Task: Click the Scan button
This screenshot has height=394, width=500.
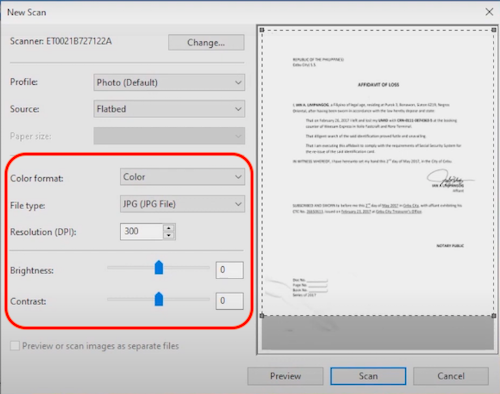Action: 368,376
